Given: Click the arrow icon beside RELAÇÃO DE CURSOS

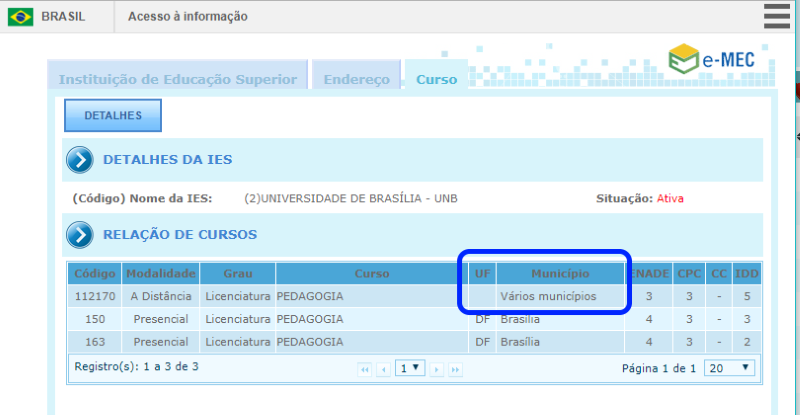Looking at the screenshot, I should pyautogui.click(x=80, y=235).
